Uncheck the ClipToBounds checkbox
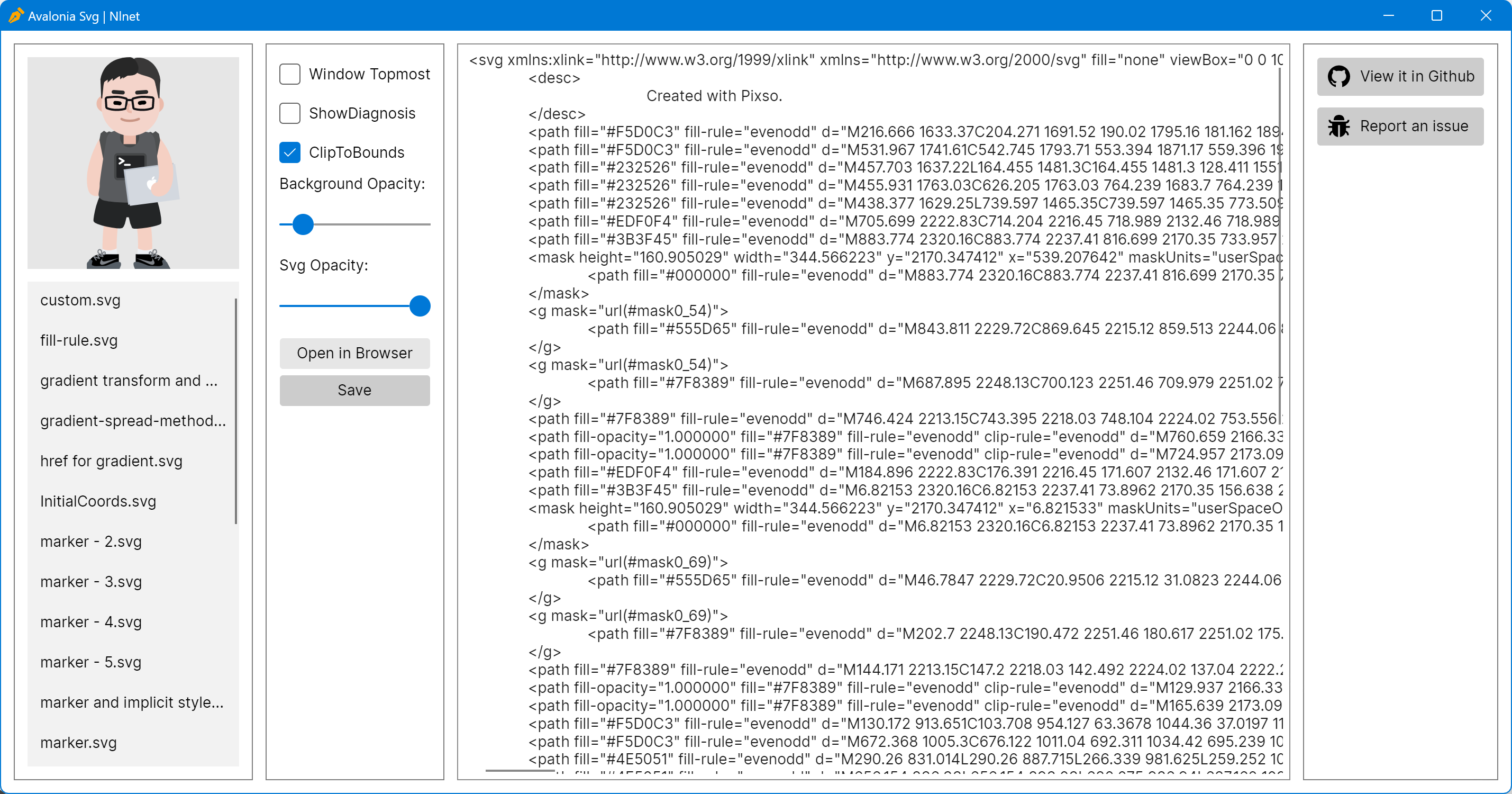The width and height of the screenshot is (1512, 794). pos(290,152)
